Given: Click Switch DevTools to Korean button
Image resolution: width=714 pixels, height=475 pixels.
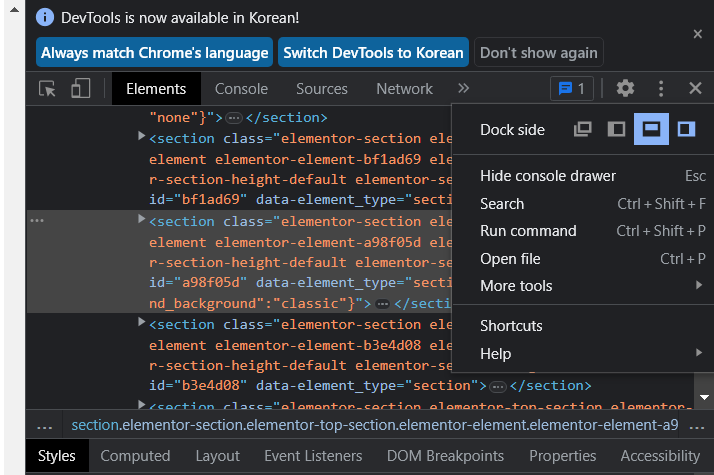Looking at the screenshot, I should tap(373, 52).
